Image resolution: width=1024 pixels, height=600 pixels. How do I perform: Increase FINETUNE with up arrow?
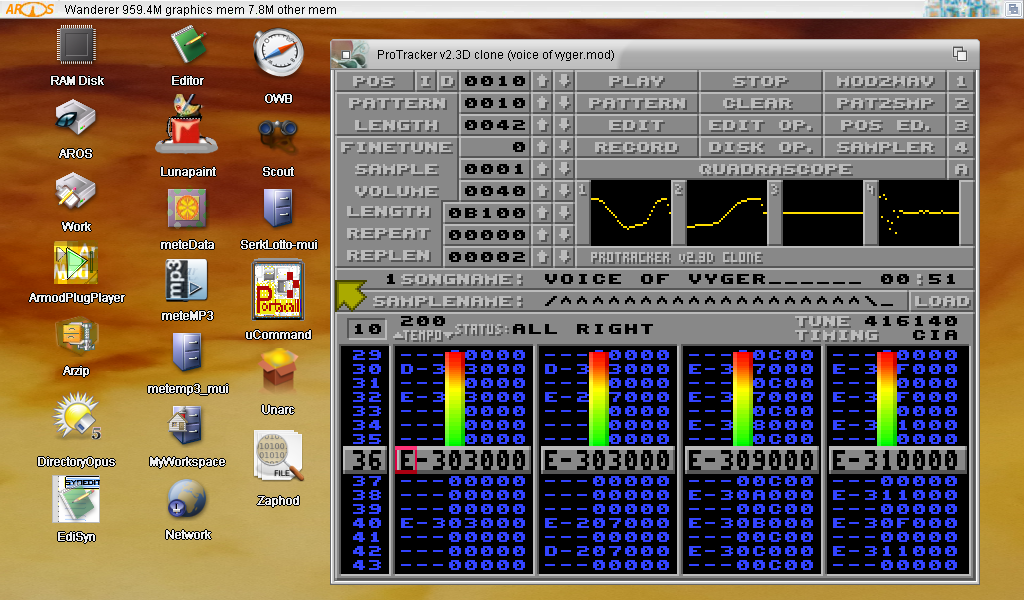pyautogui.click(x=542, y=147)
